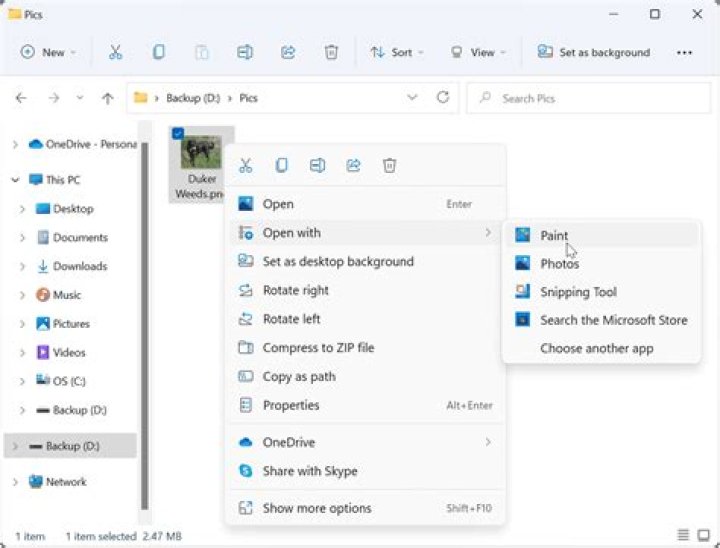Open the OneDrive submenu entry
This screenshot has height=548, width=720.
coord(366,442)
